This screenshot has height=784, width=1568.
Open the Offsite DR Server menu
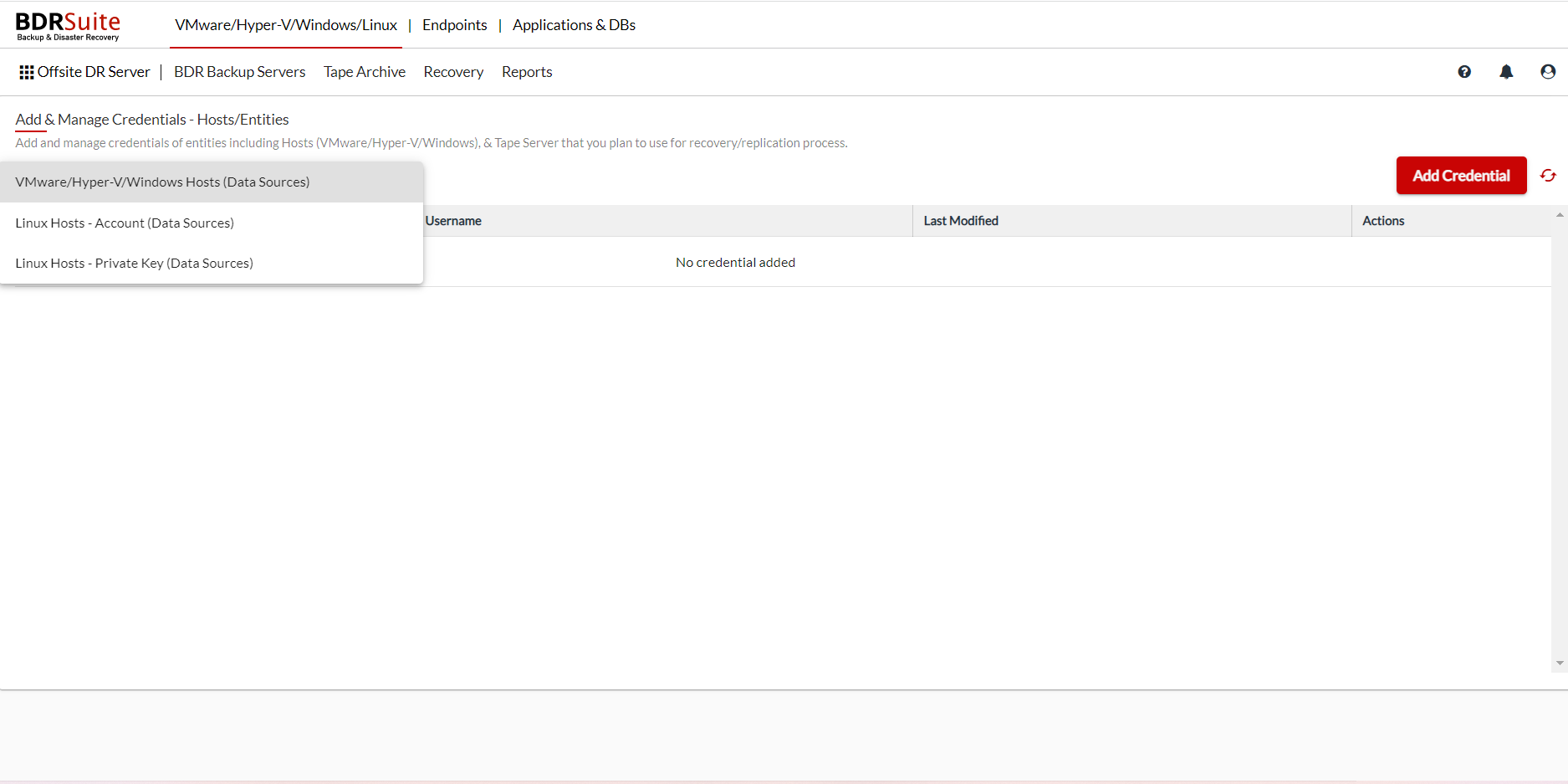click(x=94, y=72)
